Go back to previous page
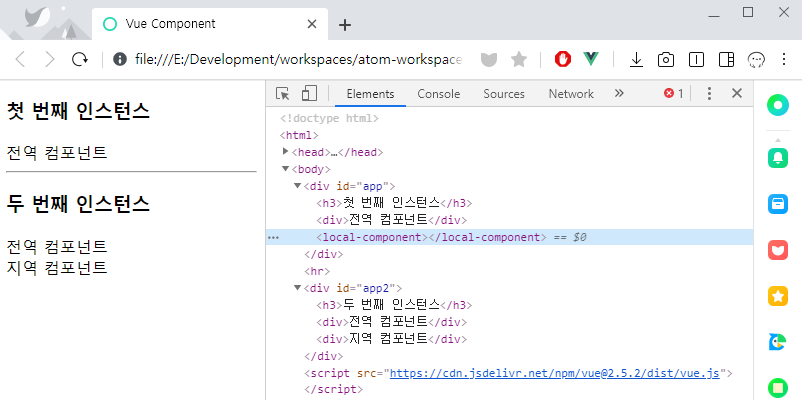Viewport: 802px width, 400px height. point(20,60)
